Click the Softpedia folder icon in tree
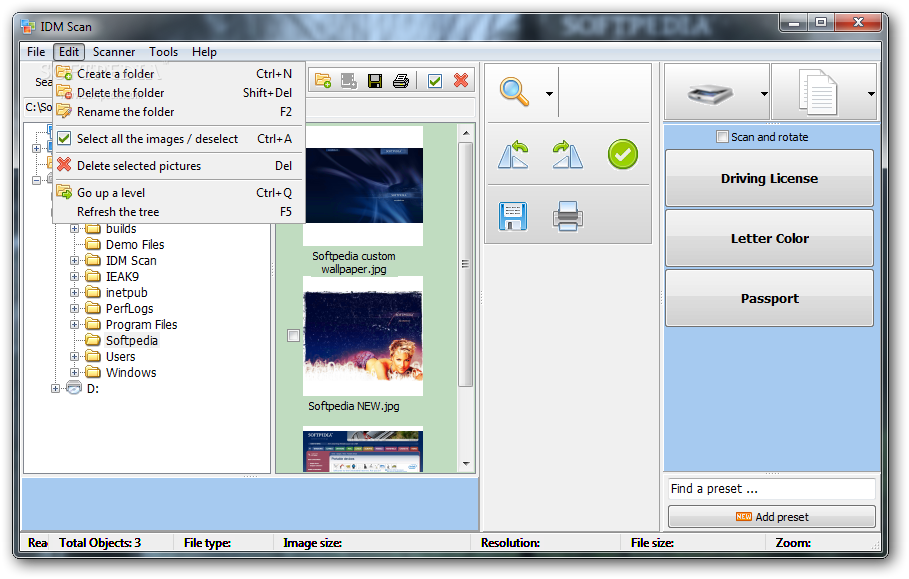909x579 pixels. [93, 340]
